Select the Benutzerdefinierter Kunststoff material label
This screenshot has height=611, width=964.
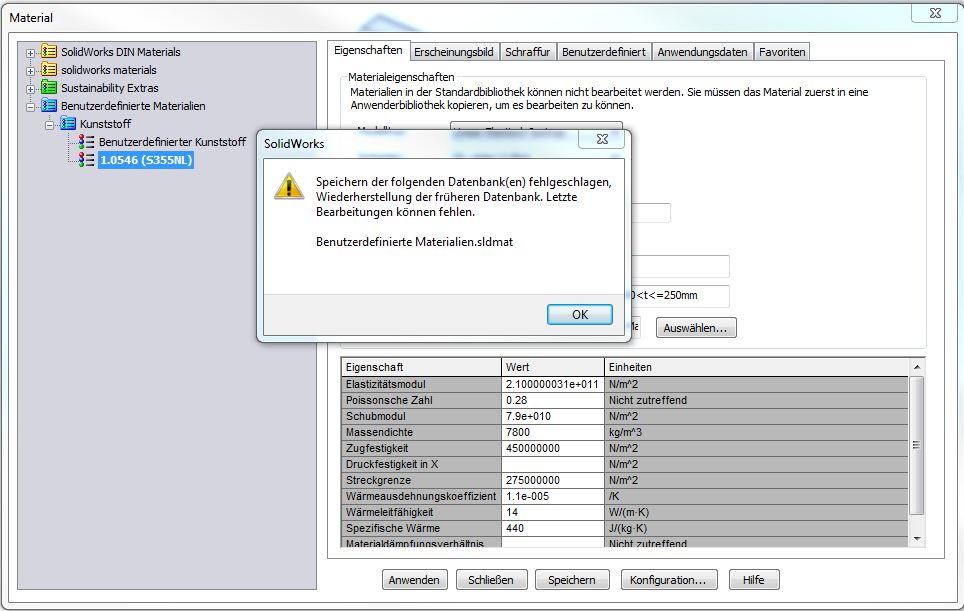click(x=172, y=142)
